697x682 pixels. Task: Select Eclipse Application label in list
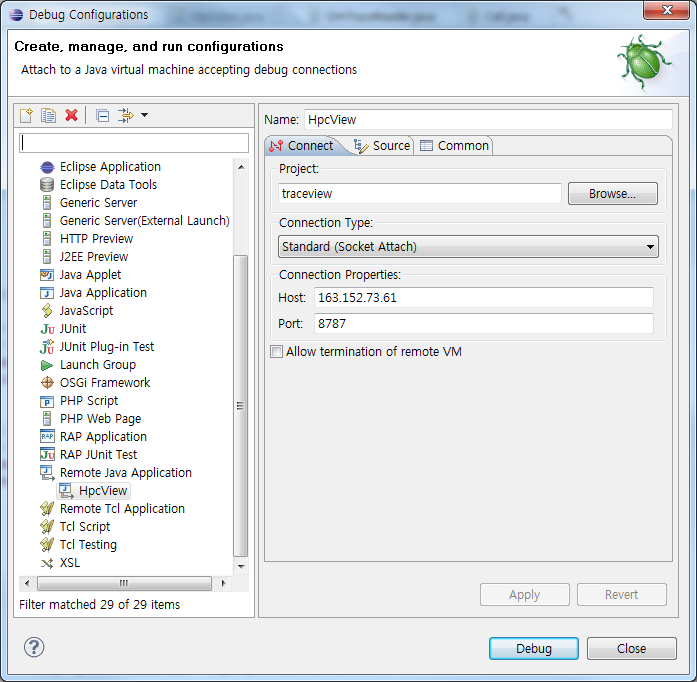click(x=110, y=167)
